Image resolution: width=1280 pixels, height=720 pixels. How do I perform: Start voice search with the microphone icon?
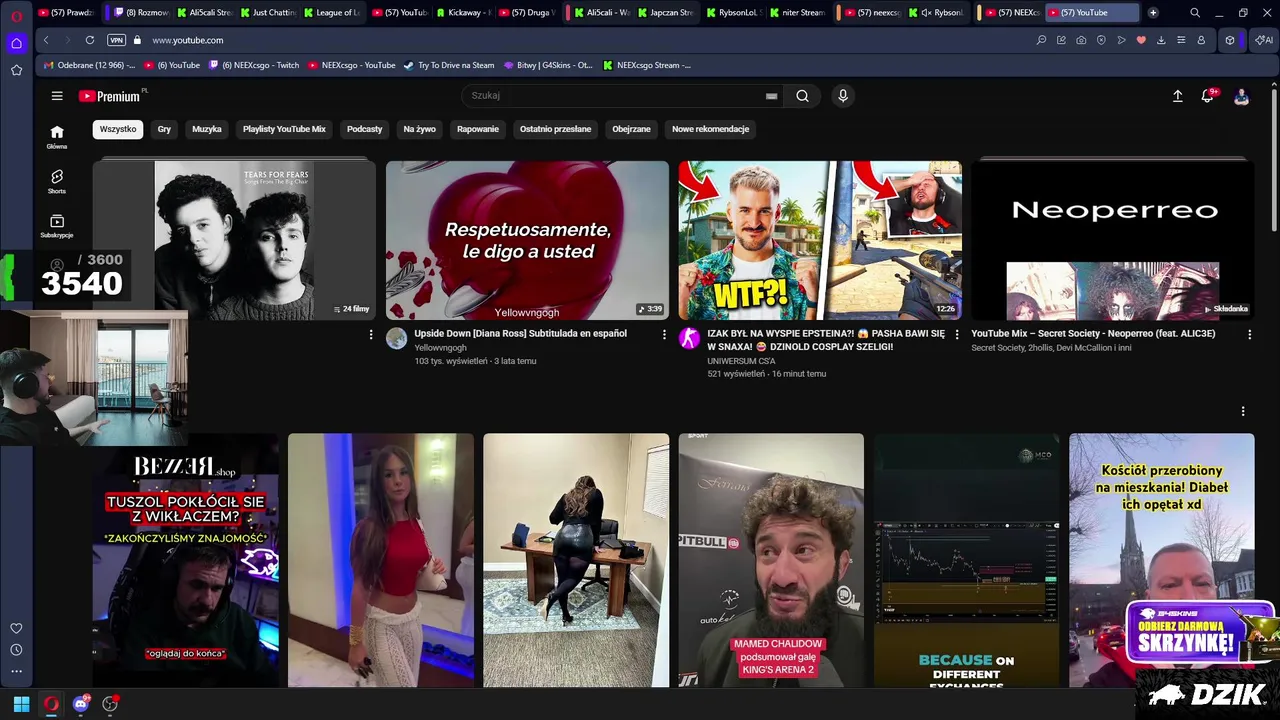point(843,96)
